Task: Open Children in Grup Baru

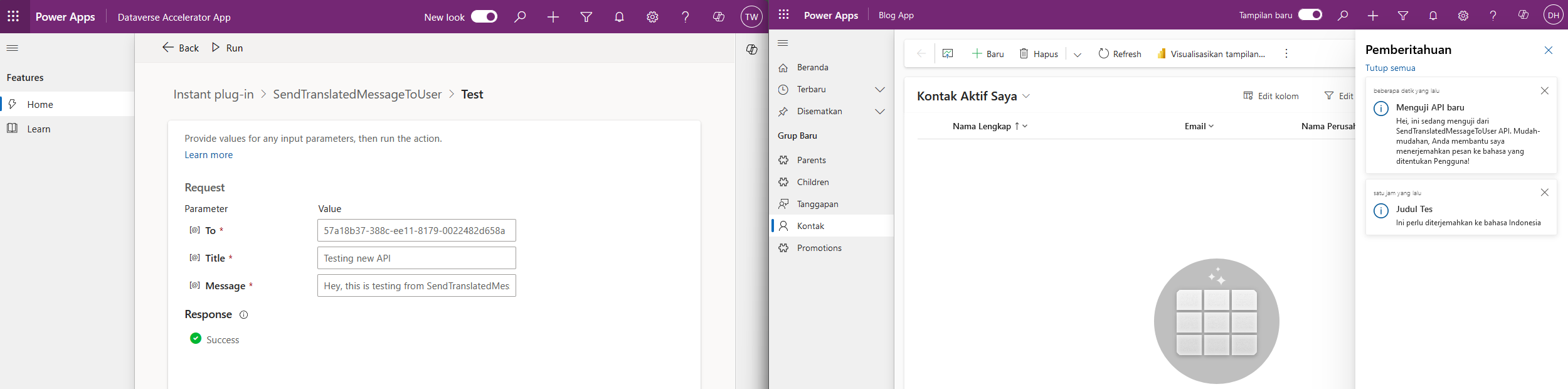Action: pyautogui.click(x=832, y=182)
